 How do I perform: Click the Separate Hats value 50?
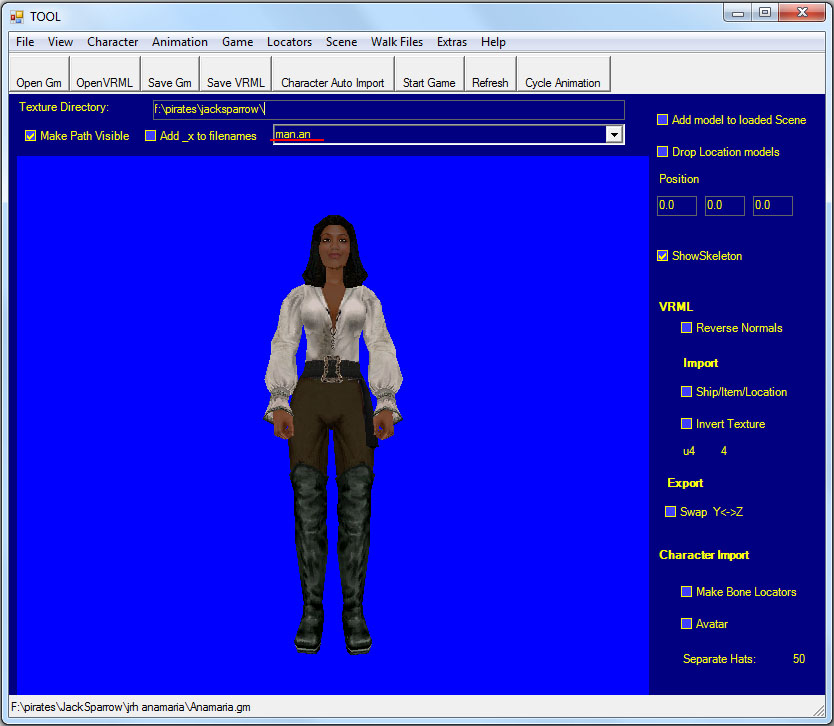799,659
